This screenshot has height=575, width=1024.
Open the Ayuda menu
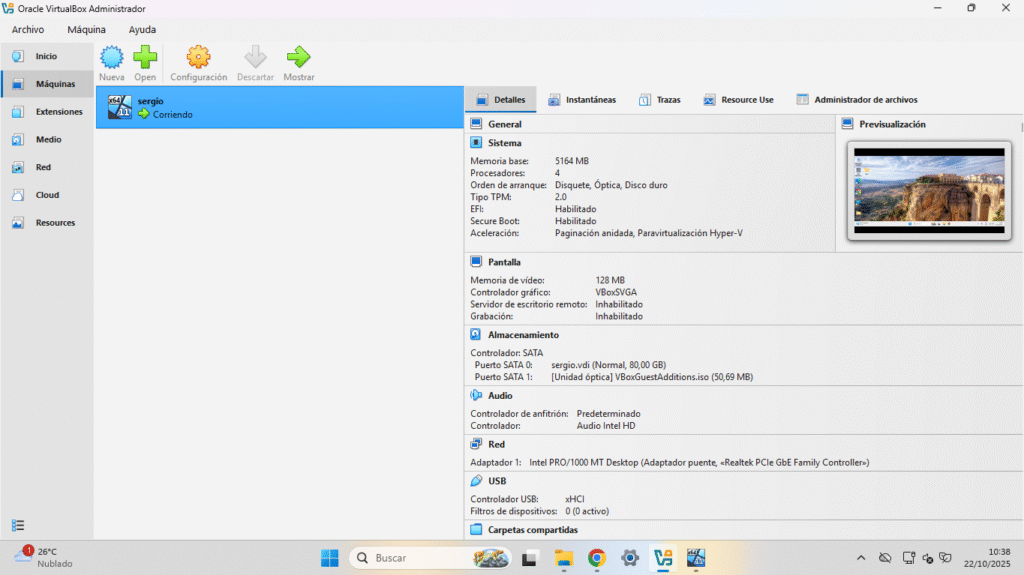tap(142, 30)
